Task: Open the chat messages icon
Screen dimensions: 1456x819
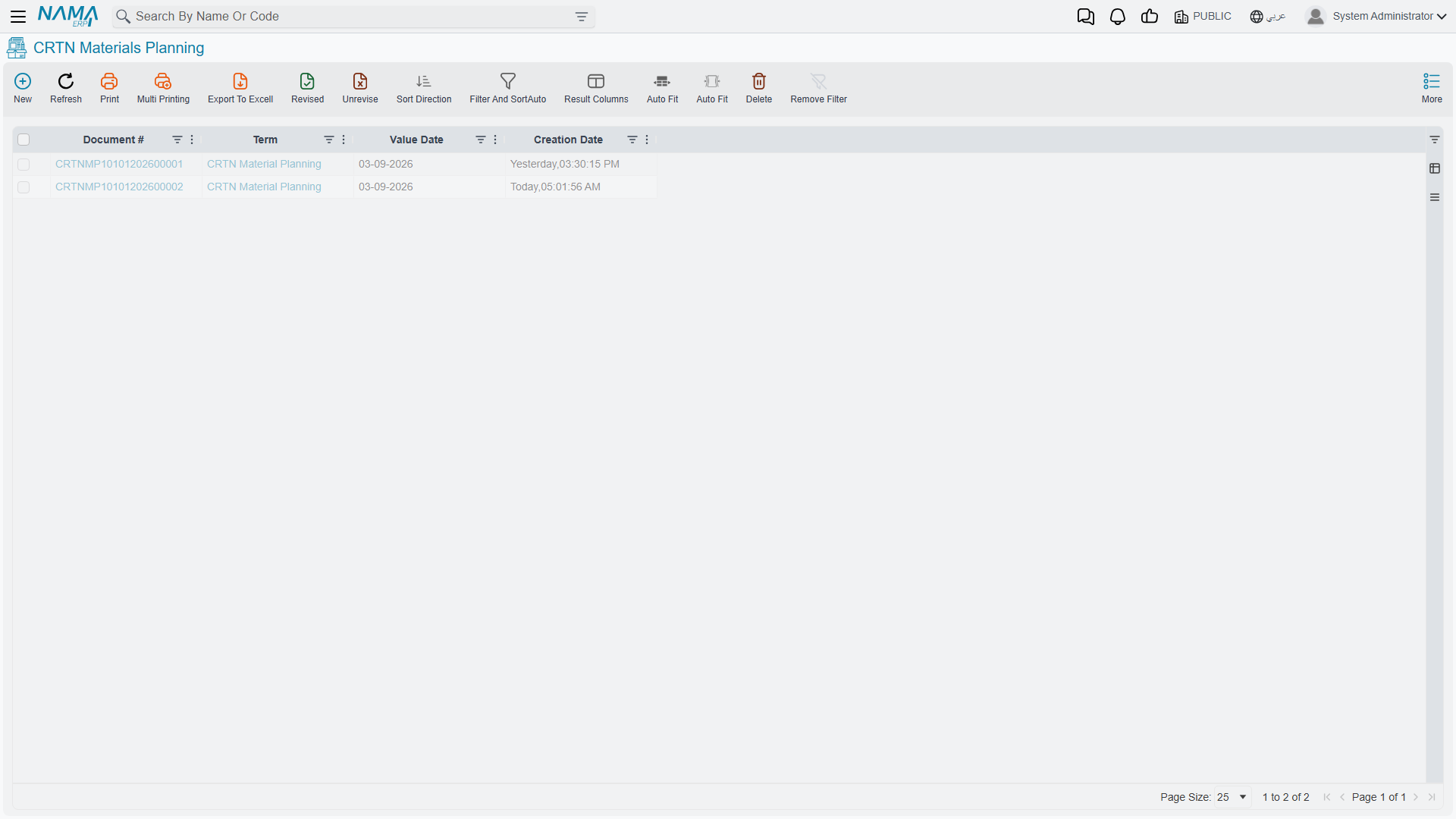Action: pos(1086,17)
